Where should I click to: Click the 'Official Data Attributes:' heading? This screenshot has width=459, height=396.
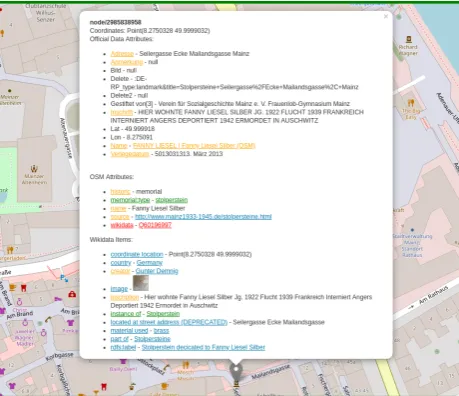[x=121, y=39]
